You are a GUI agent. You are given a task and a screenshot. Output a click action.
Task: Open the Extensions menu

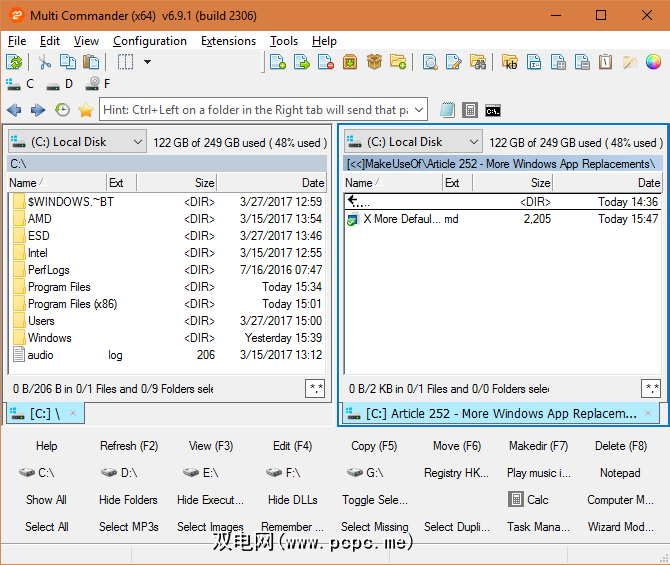point(228,41)
